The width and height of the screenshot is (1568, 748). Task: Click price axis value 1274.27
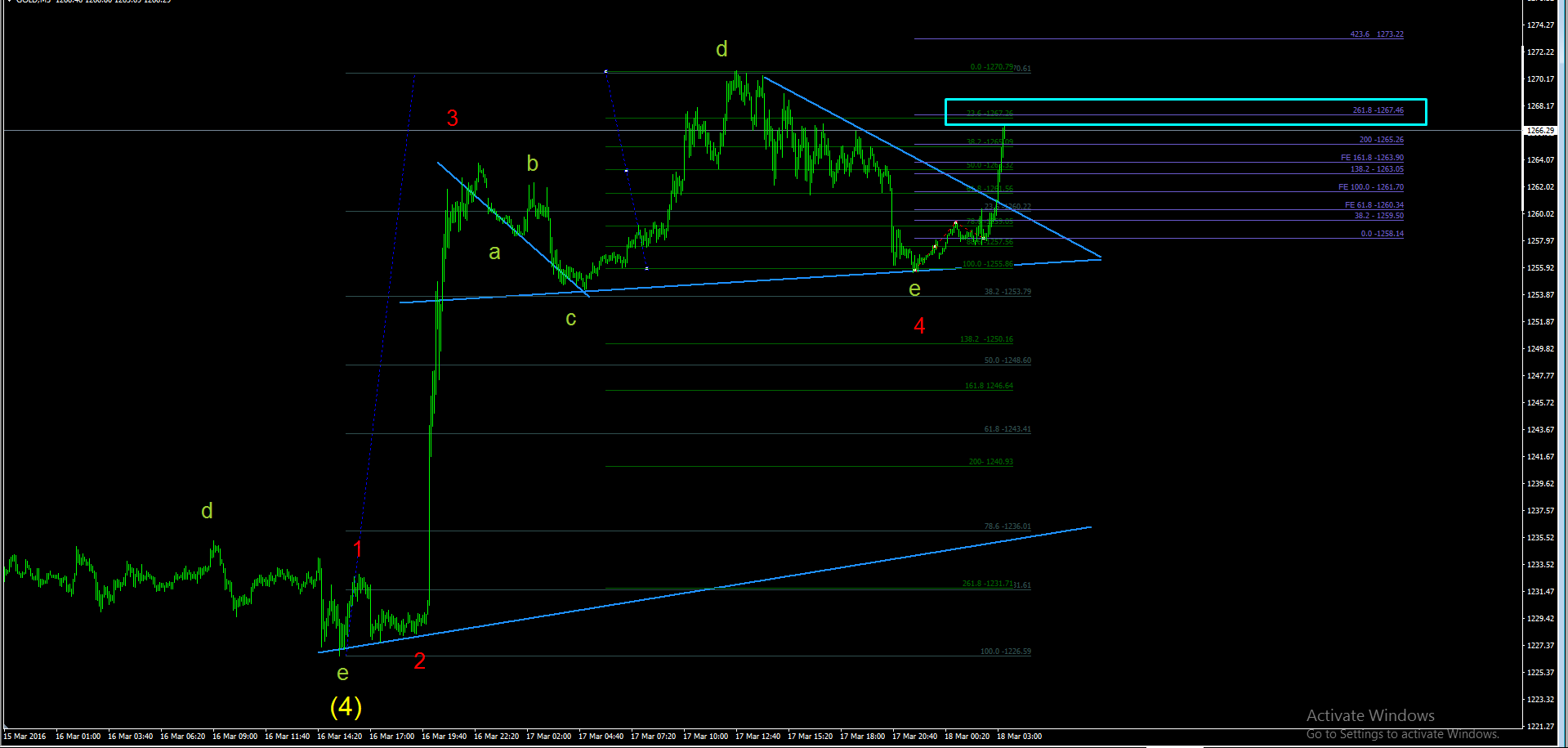point(1540,25)
